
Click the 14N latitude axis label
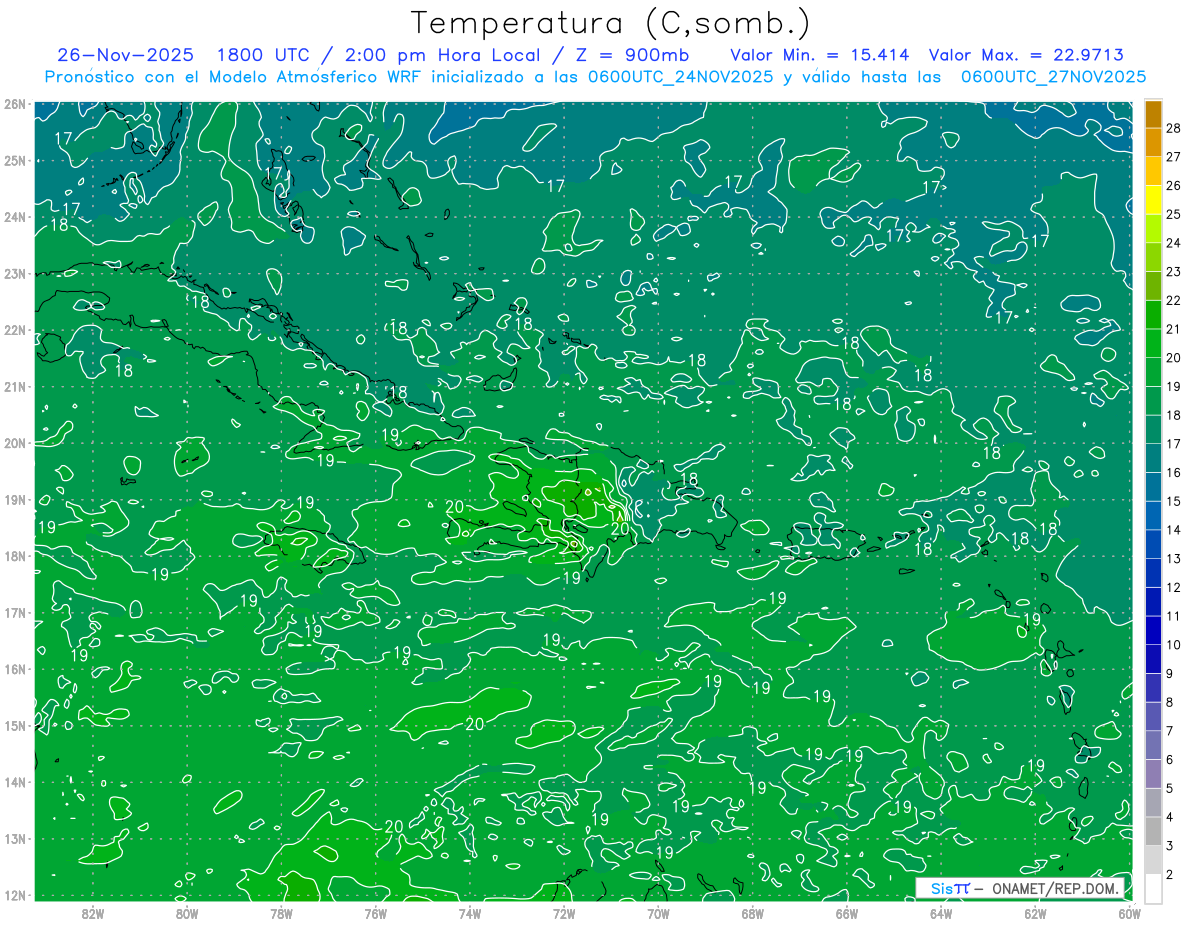click(x=14, y=782)
